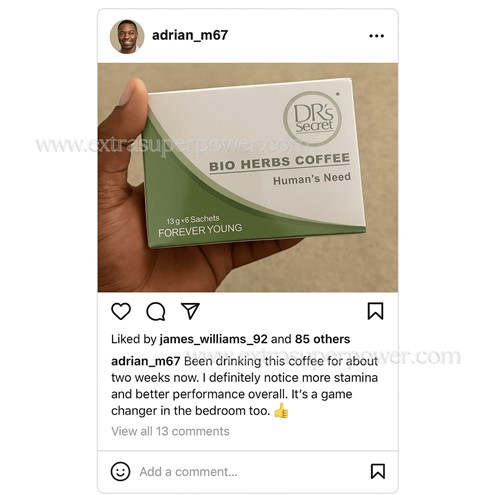Viewport: 495px width, 495px height.
Task: Open adrian_m67's profile picture
Action: pos(127,36)
